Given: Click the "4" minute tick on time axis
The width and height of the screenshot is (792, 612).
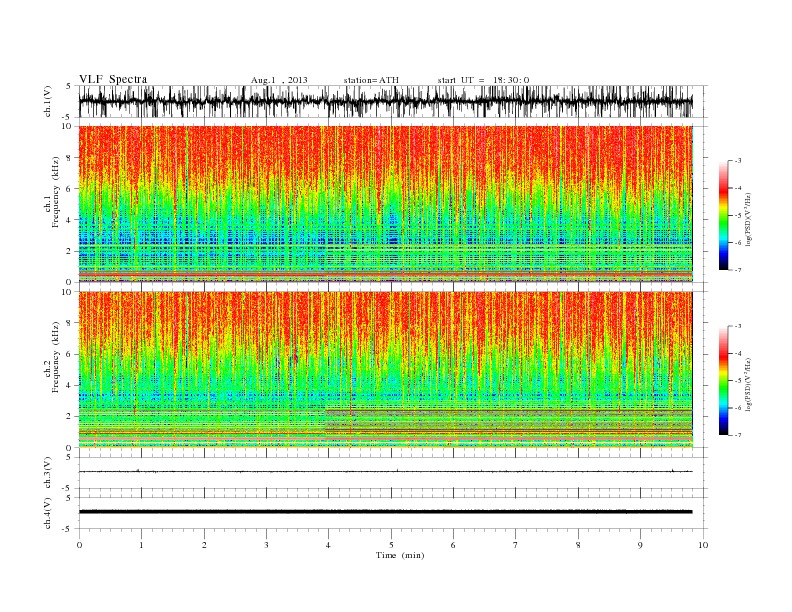Looking at the screenshot, I should [x=328, y=545].
